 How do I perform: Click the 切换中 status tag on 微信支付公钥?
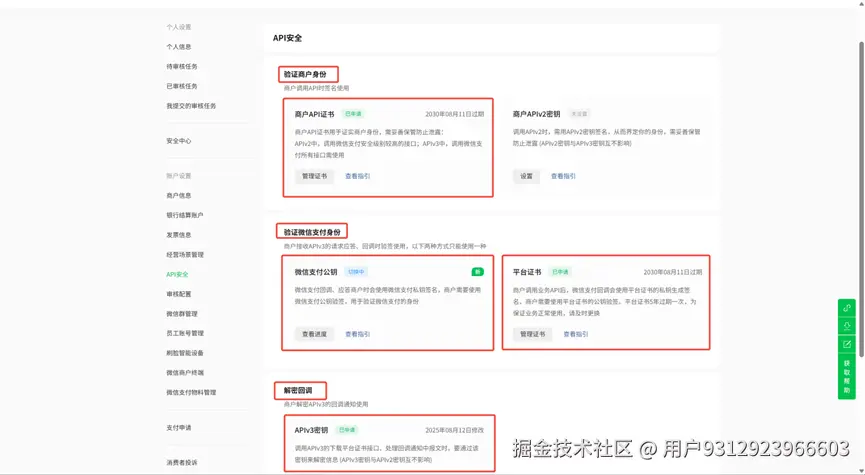(x=356, y=271)
